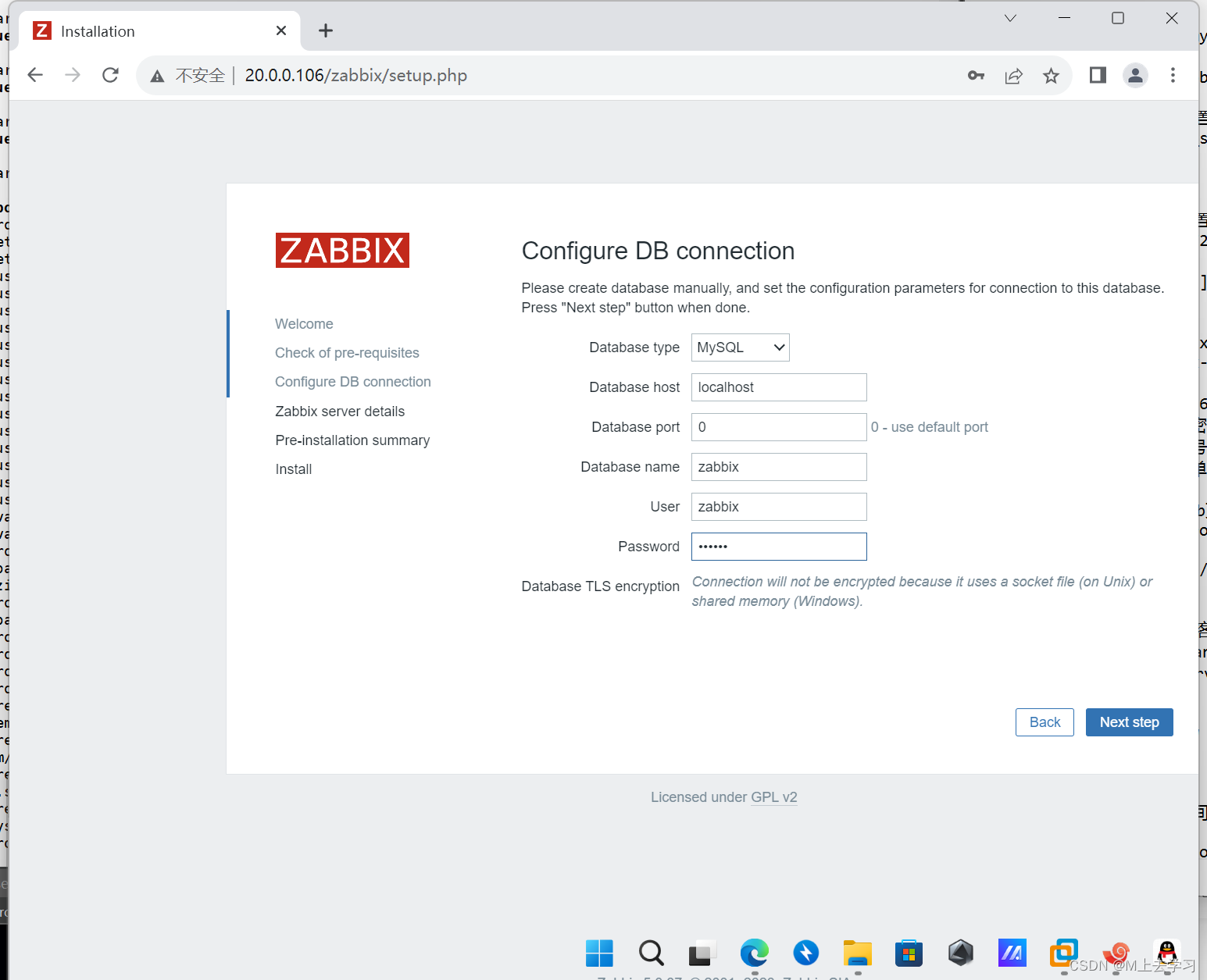Open the VMware taskbar icon
This screenshot has height=980, width=1207.
tap(1063, 953)
